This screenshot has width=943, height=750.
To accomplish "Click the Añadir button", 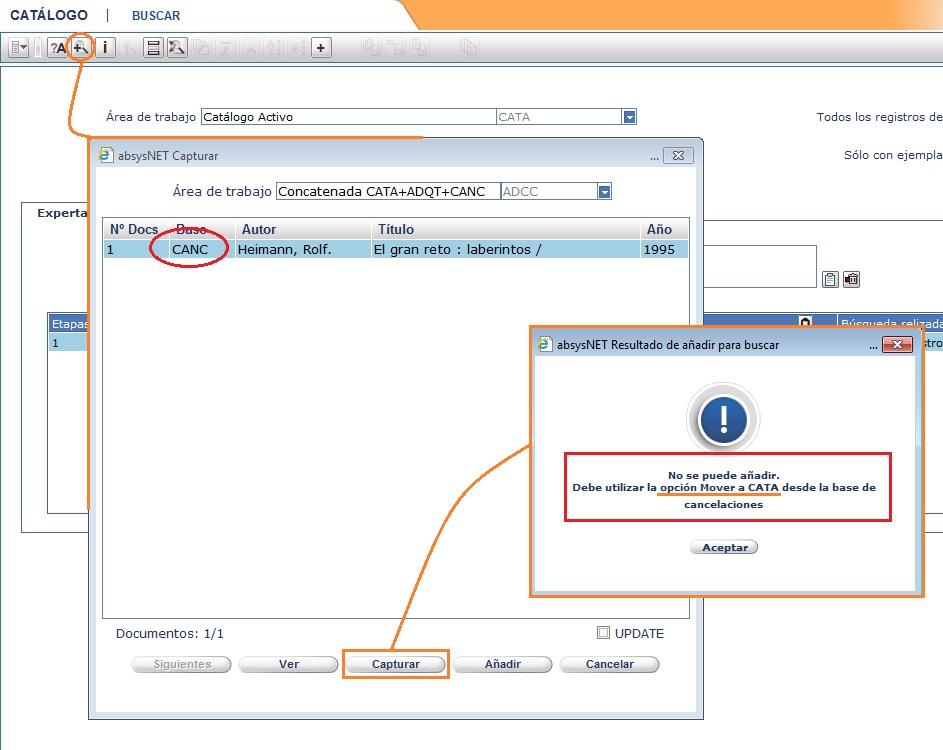I will [x=503, y=664].
